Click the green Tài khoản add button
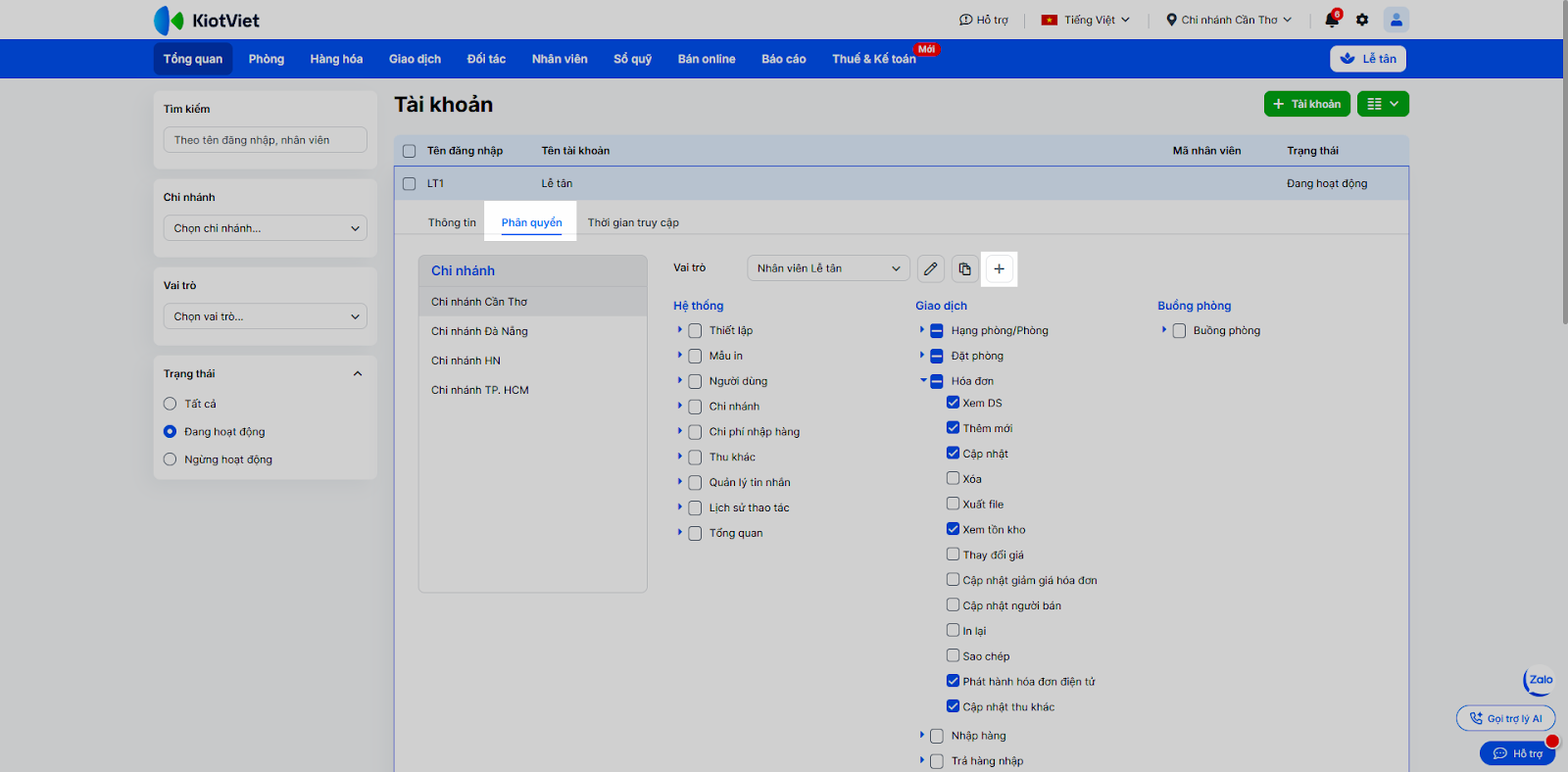 1307,104
